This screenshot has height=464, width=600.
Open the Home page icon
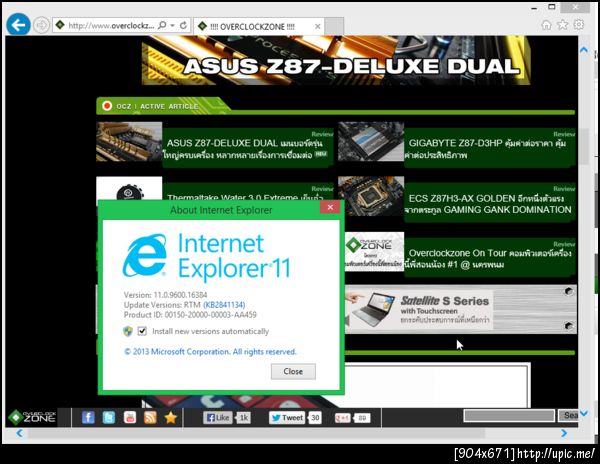point(546,25)
